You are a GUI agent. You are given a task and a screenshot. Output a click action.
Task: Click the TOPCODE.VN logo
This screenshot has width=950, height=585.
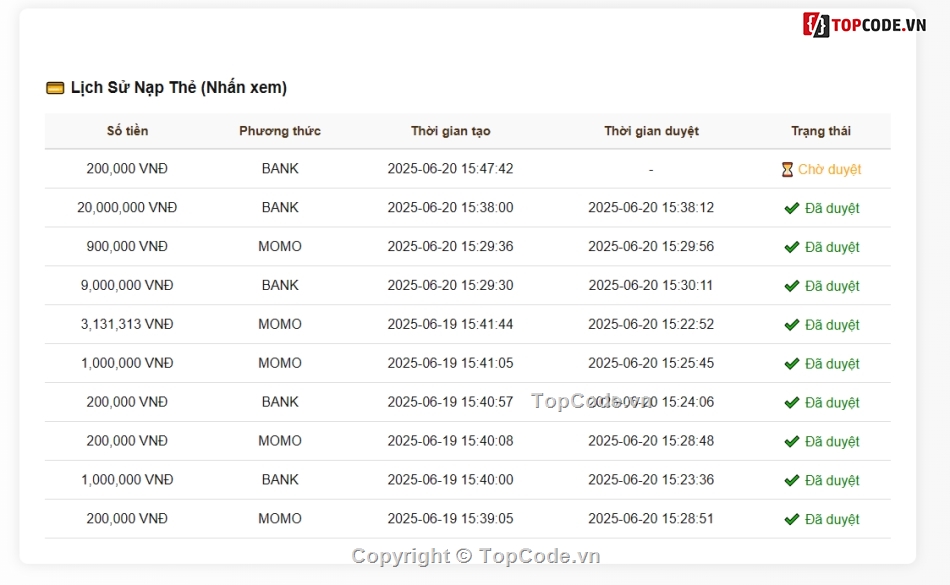point(864,25)
